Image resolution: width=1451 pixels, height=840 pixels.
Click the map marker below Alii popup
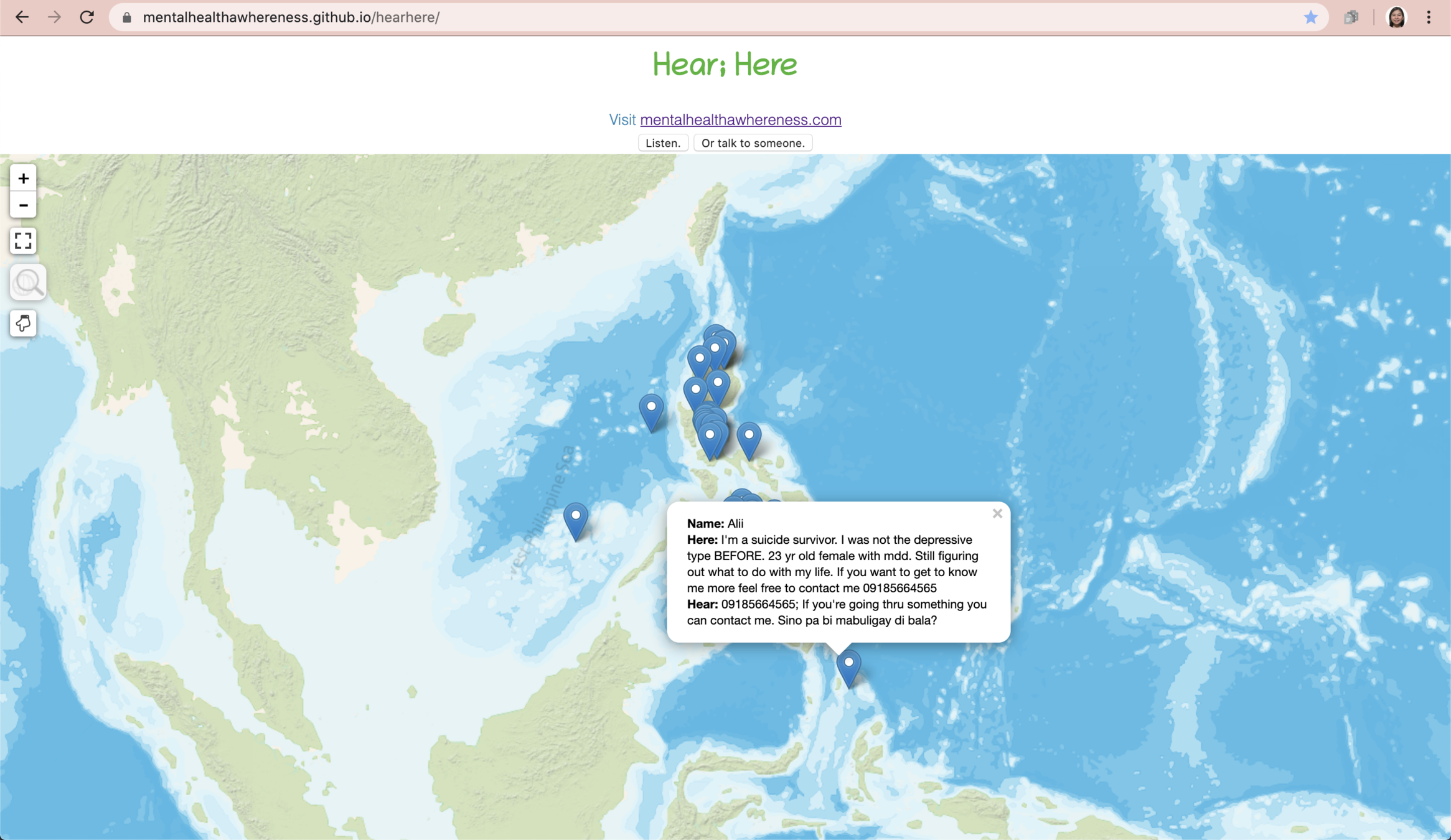pos(848,666)
